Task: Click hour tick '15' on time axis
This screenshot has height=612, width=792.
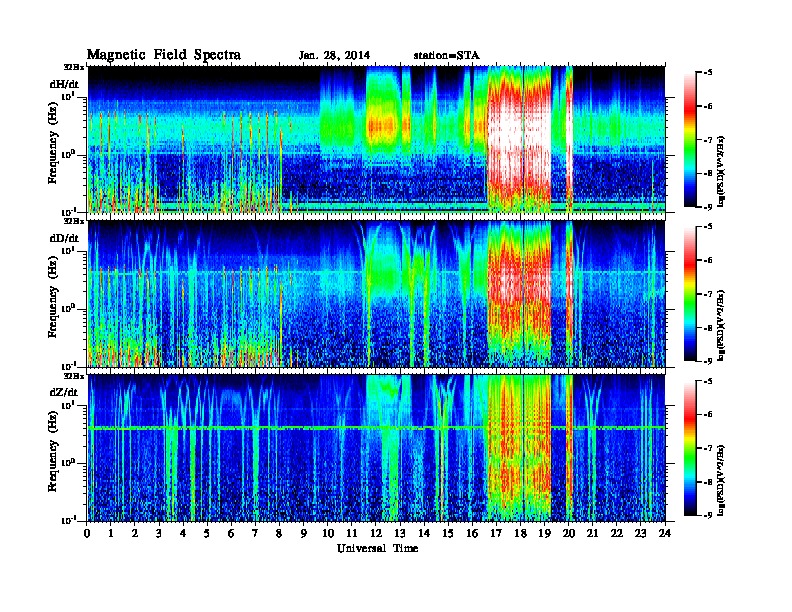Action: pos(448,534)
